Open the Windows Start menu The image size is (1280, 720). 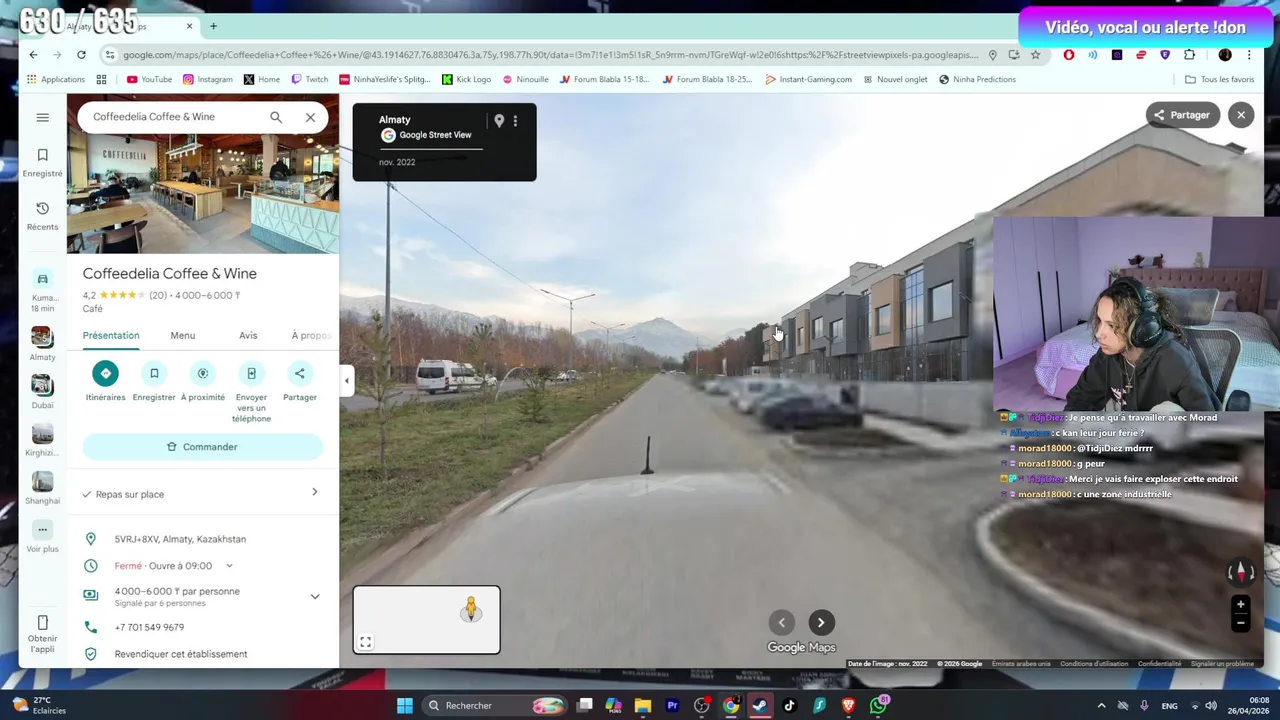tap(404, 706)
